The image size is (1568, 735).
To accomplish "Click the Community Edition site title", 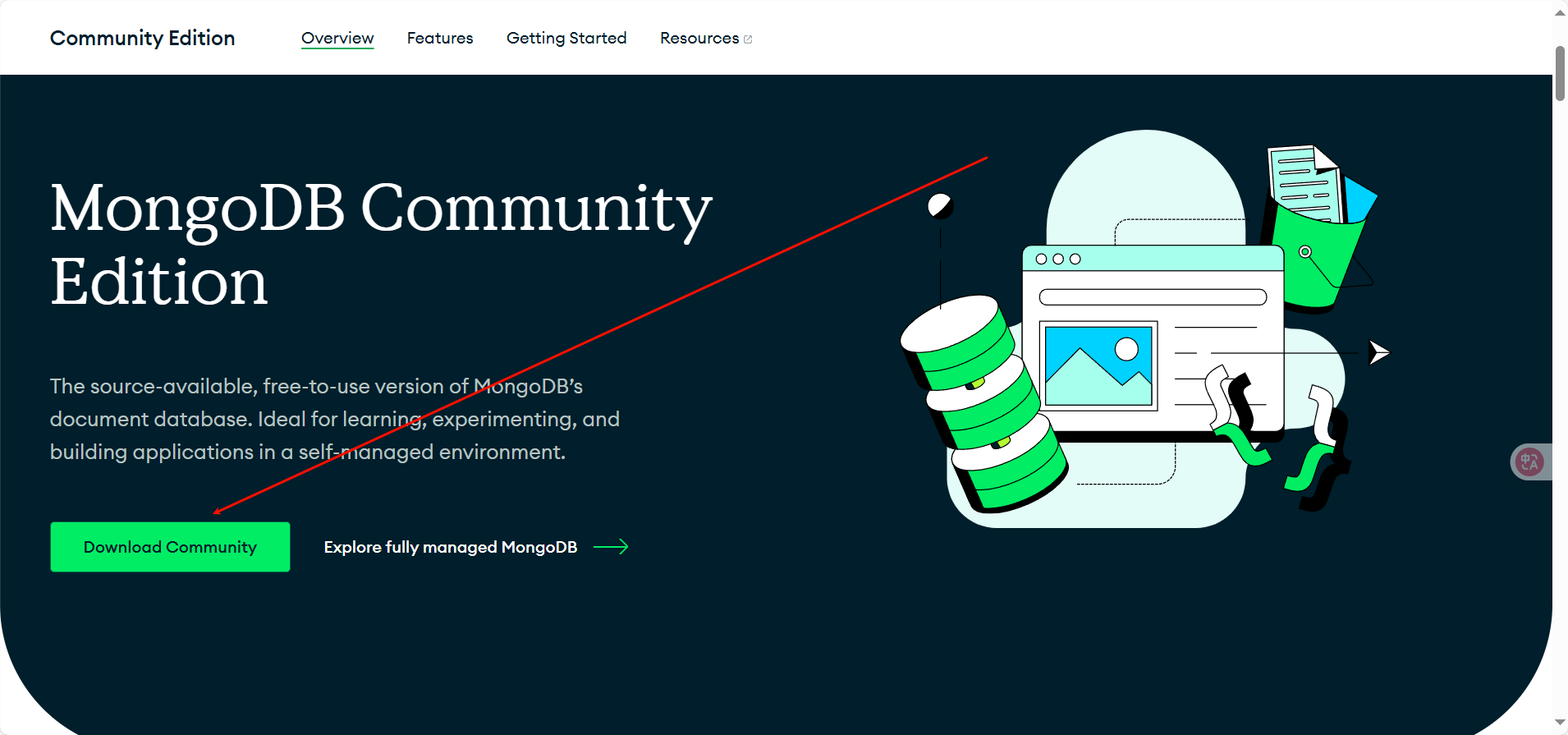I will pyautogui.click(x=142, y=38).
